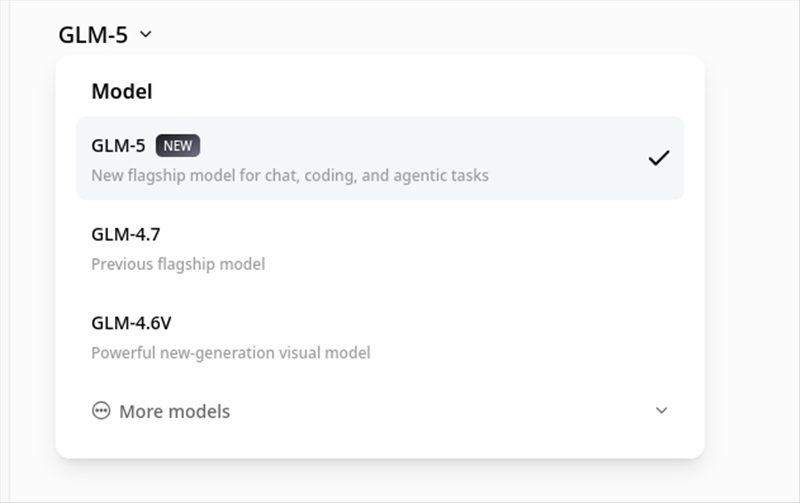Click the checkmark icon beside GLM-5
The image size is (800, 503).
[658, 158]
